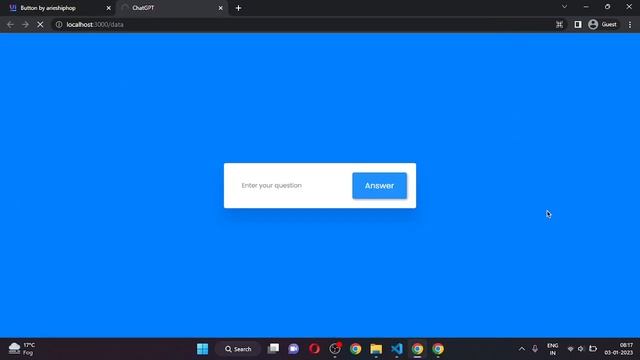Open ENG IN language switcher

[x=552, y=349]
